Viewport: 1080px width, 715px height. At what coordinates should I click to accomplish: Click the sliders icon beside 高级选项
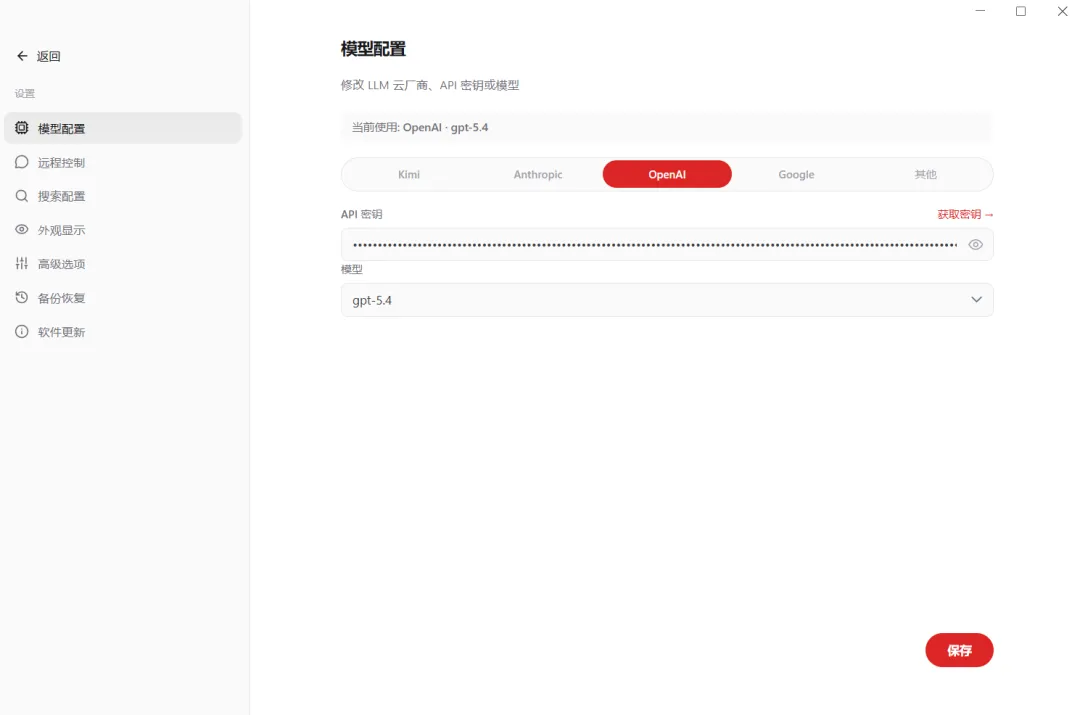pos(22,263)
